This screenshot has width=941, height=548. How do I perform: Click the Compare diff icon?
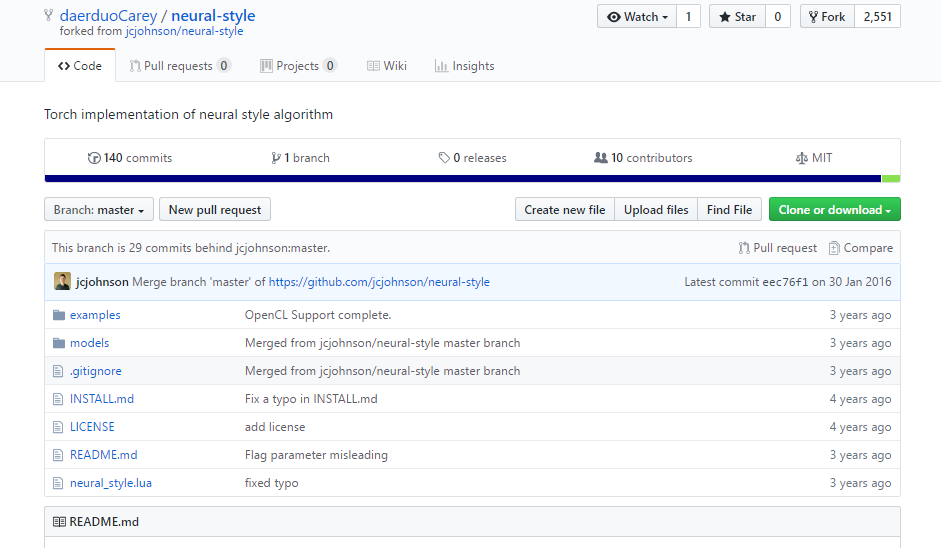834,248
